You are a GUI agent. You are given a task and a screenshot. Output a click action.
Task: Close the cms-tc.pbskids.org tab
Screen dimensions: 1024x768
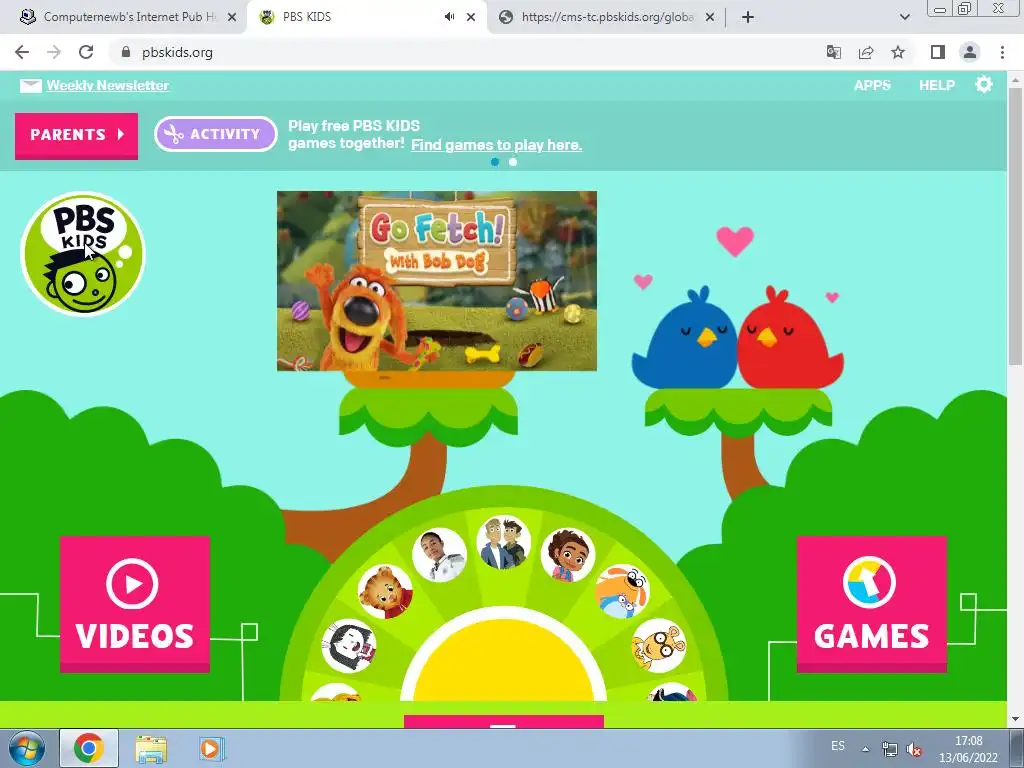click(711, 18)
